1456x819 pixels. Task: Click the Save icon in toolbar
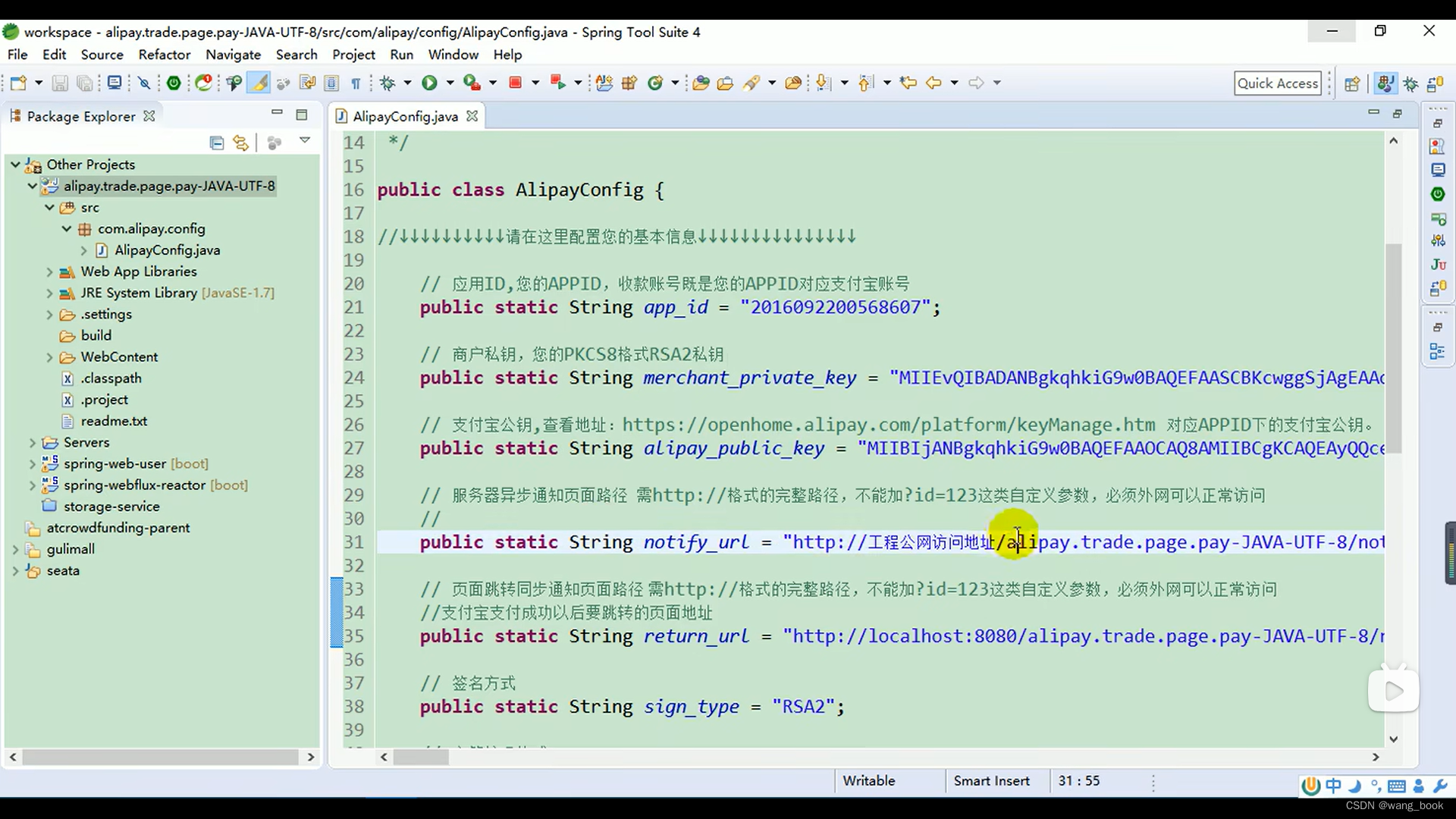pos(60,83)
